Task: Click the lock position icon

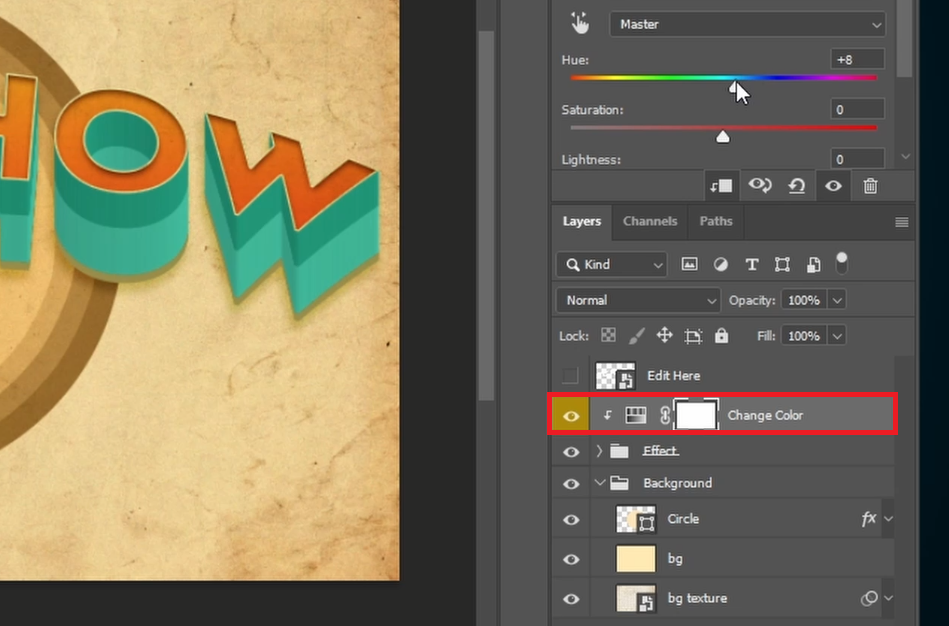Action: coord(664,336)
